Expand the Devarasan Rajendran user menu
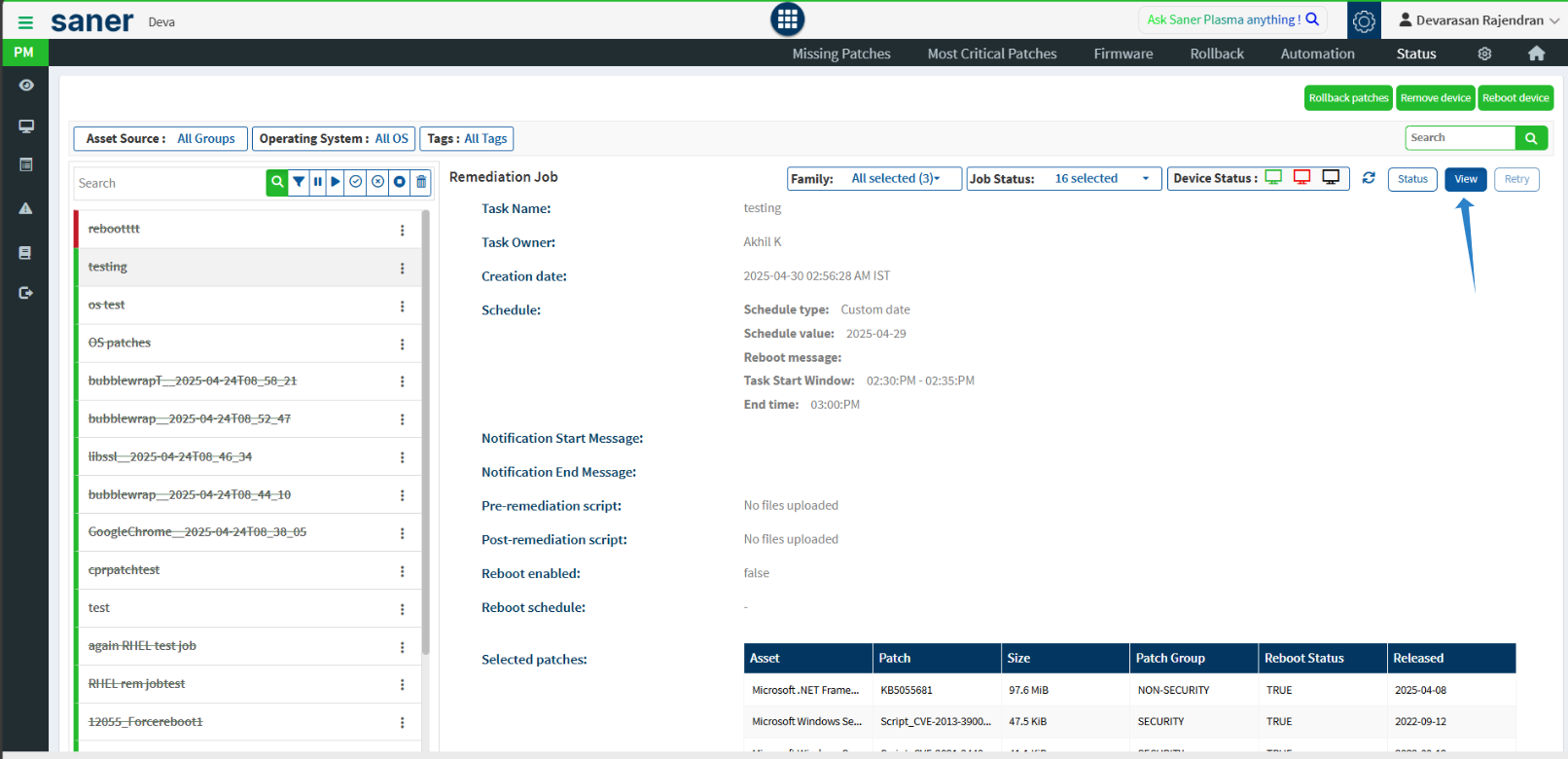This screenshot has height=759, width=1568. pos(1479,20)
